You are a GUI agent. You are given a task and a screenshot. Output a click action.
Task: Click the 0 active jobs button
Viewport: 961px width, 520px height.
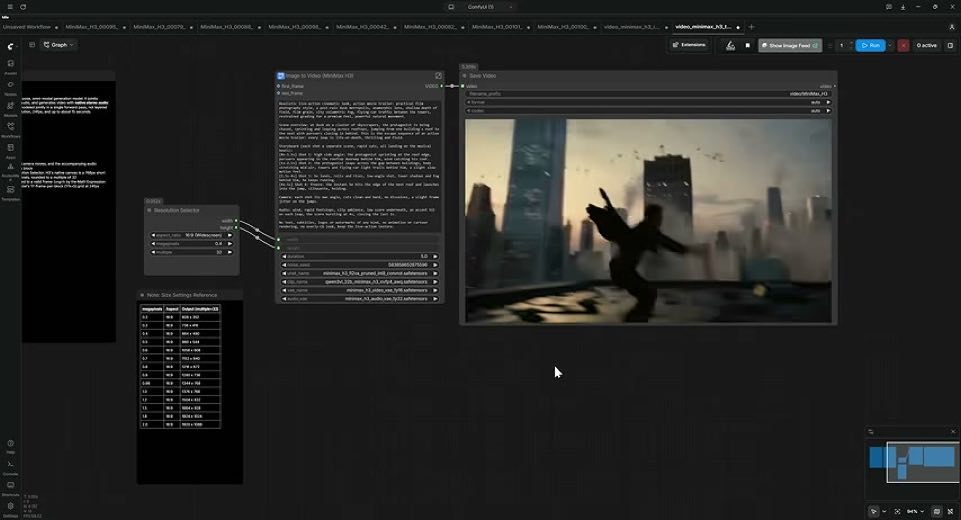tap(926, 45)
